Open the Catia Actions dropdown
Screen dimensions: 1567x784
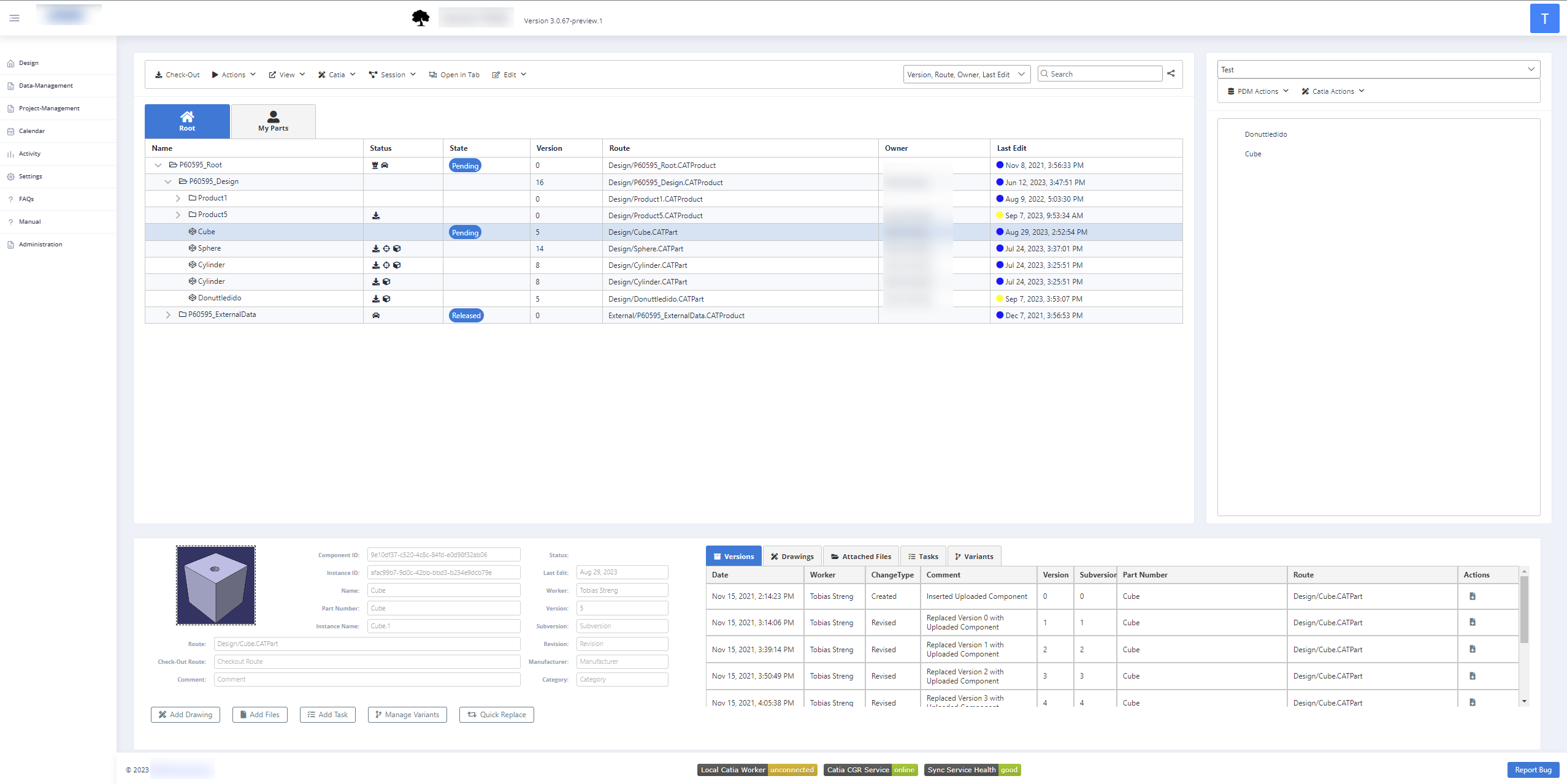click(1333, 91)
